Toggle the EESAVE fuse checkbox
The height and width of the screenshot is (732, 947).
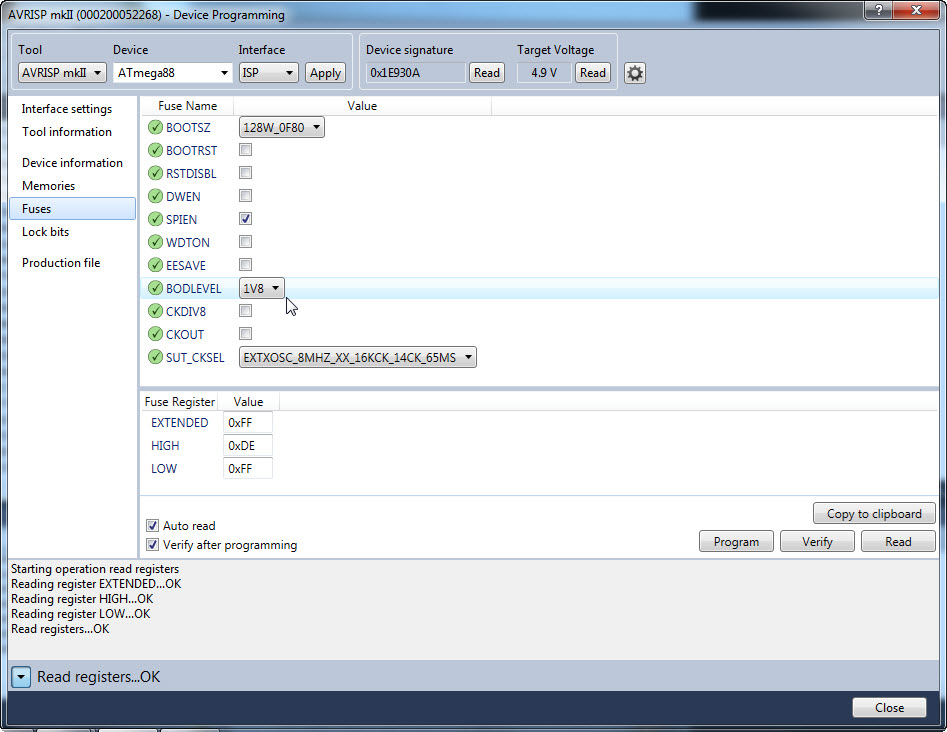(245, 265)
